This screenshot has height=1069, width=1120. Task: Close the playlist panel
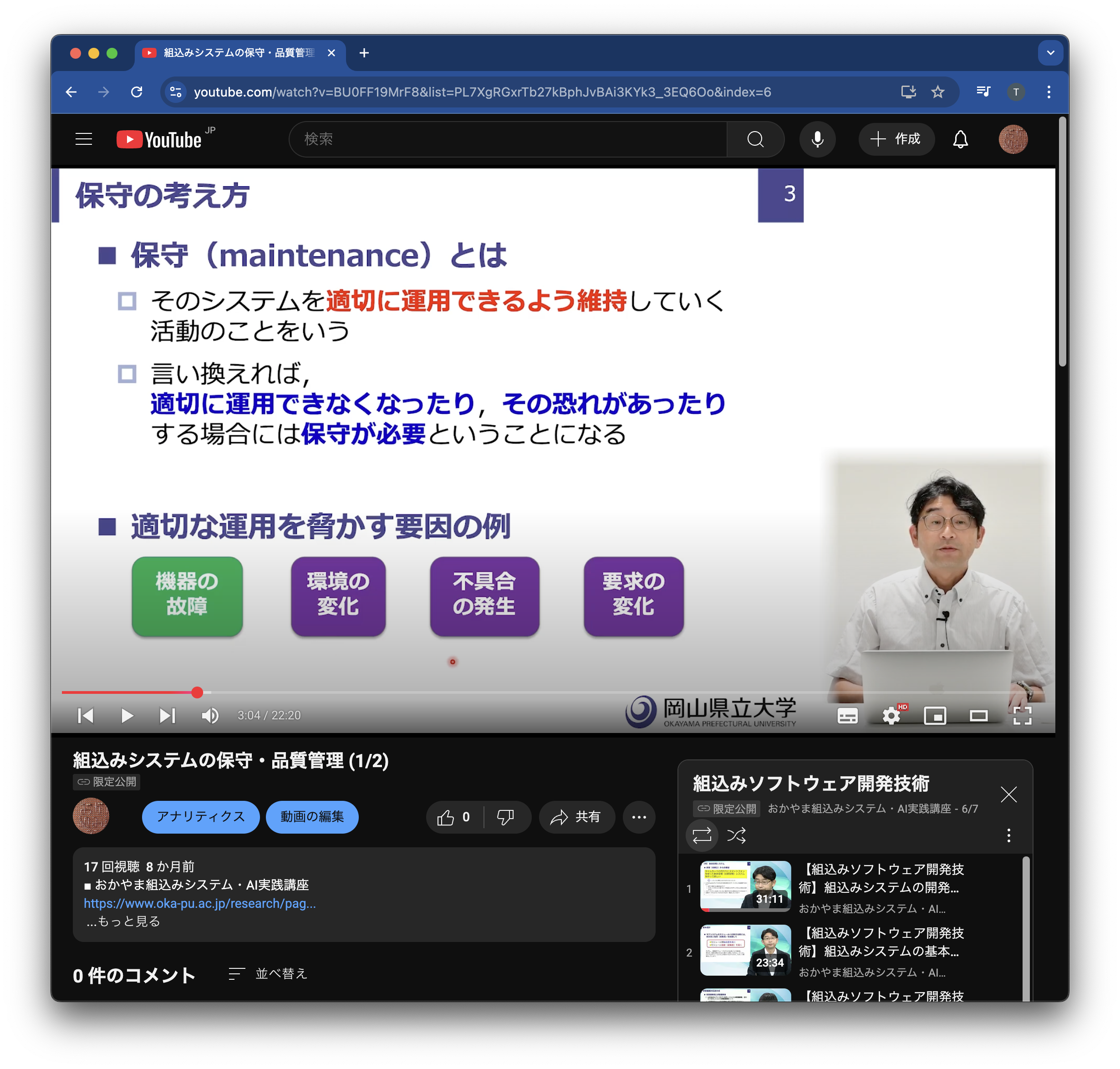1008,794
